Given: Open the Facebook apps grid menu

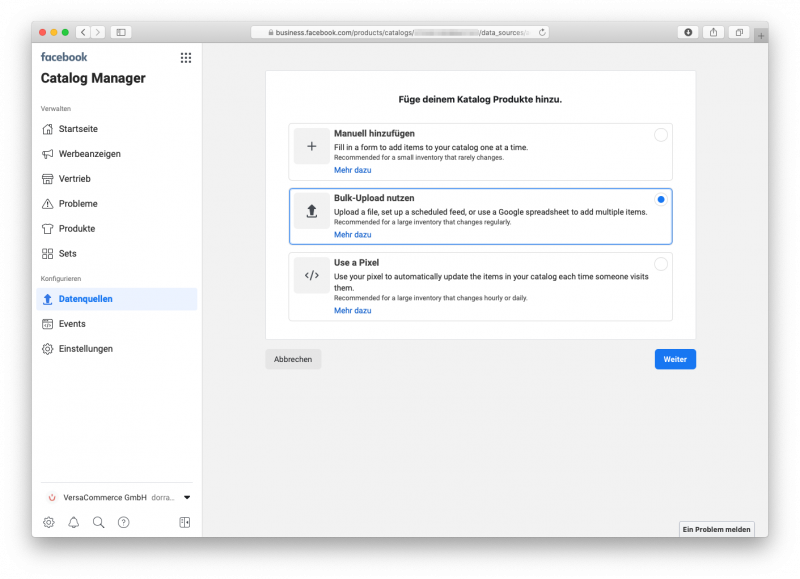Looking at the screenshot, I should point(186,58).
